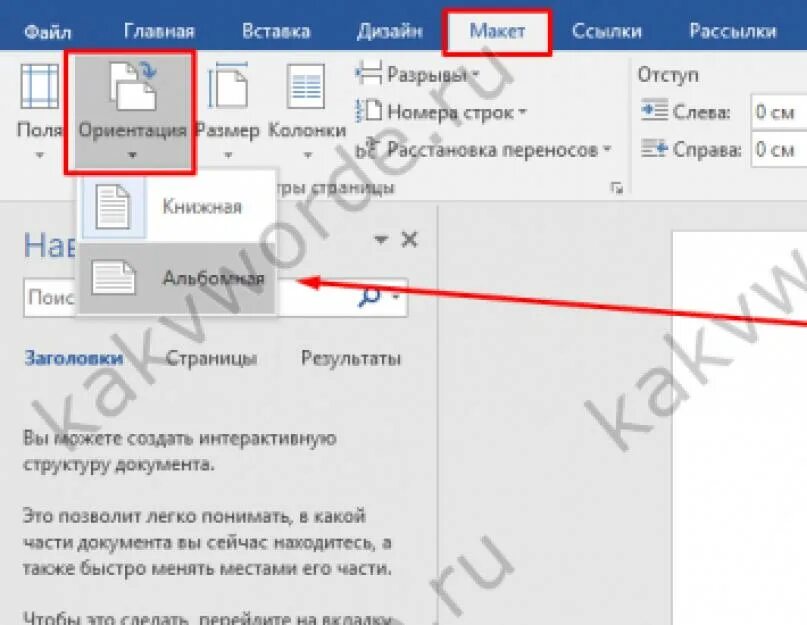Switch to Результаты navigation tab

coord(351,358)
